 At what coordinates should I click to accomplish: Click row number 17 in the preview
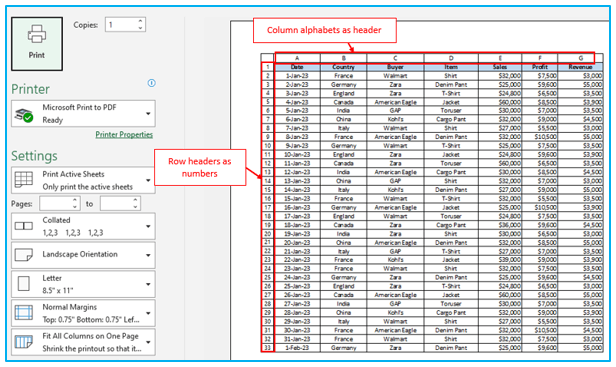point(268,207)
